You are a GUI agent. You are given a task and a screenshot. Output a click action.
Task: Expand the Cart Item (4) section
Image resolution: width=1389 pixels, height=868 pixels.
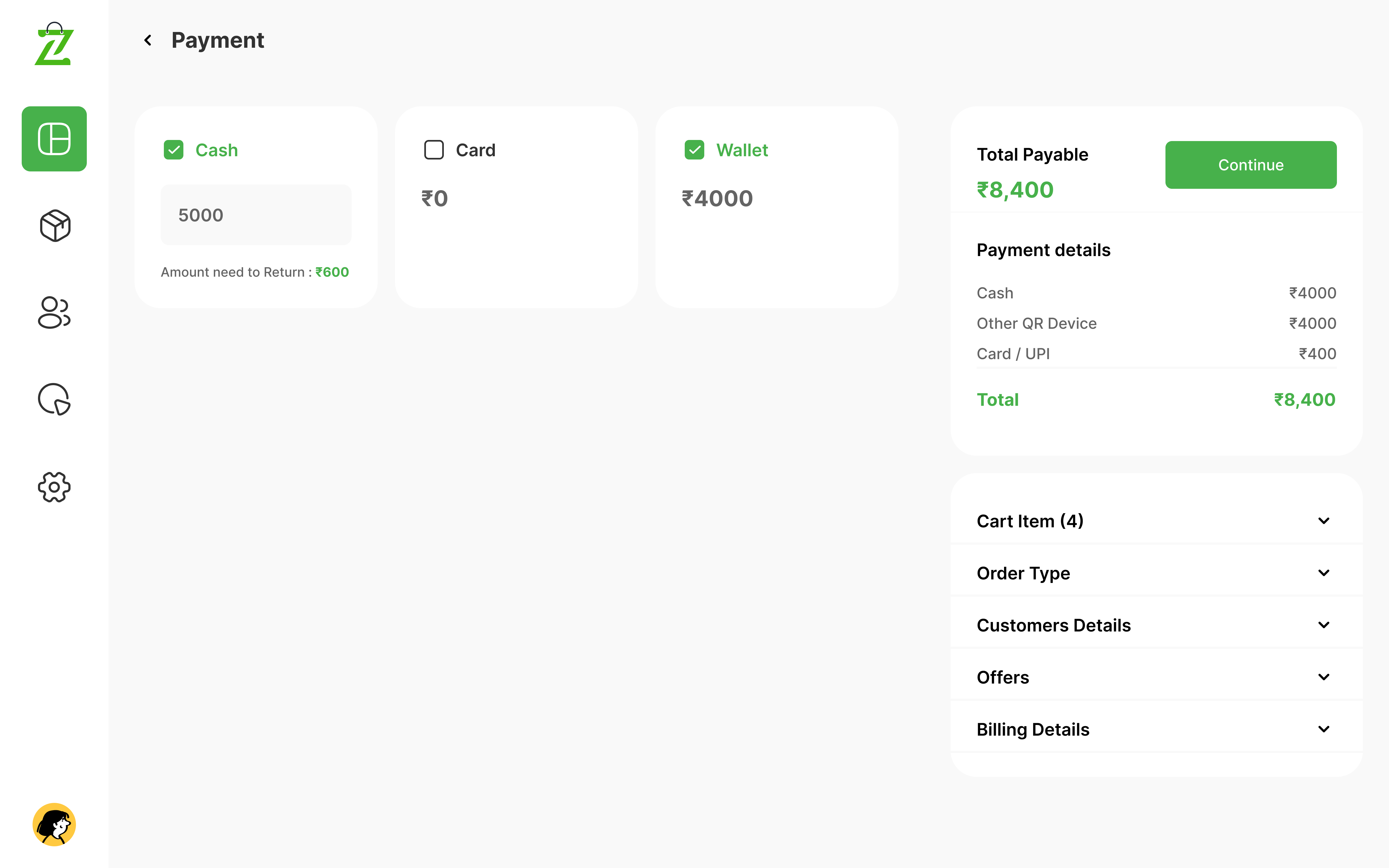[1323, 521]
